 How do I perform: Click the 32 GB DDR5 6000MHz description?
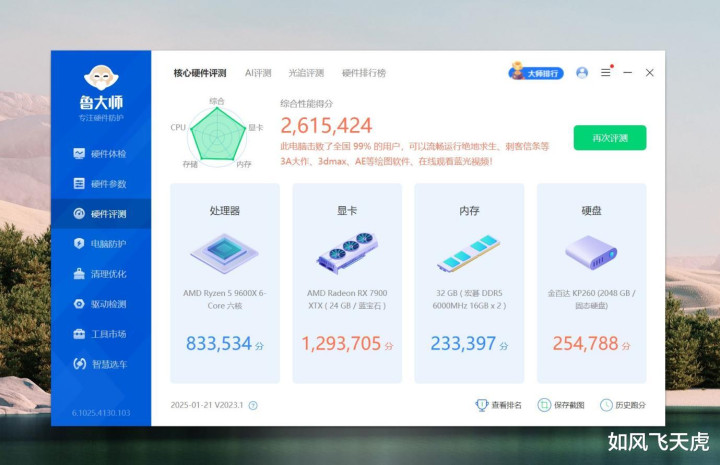[469, 299]
